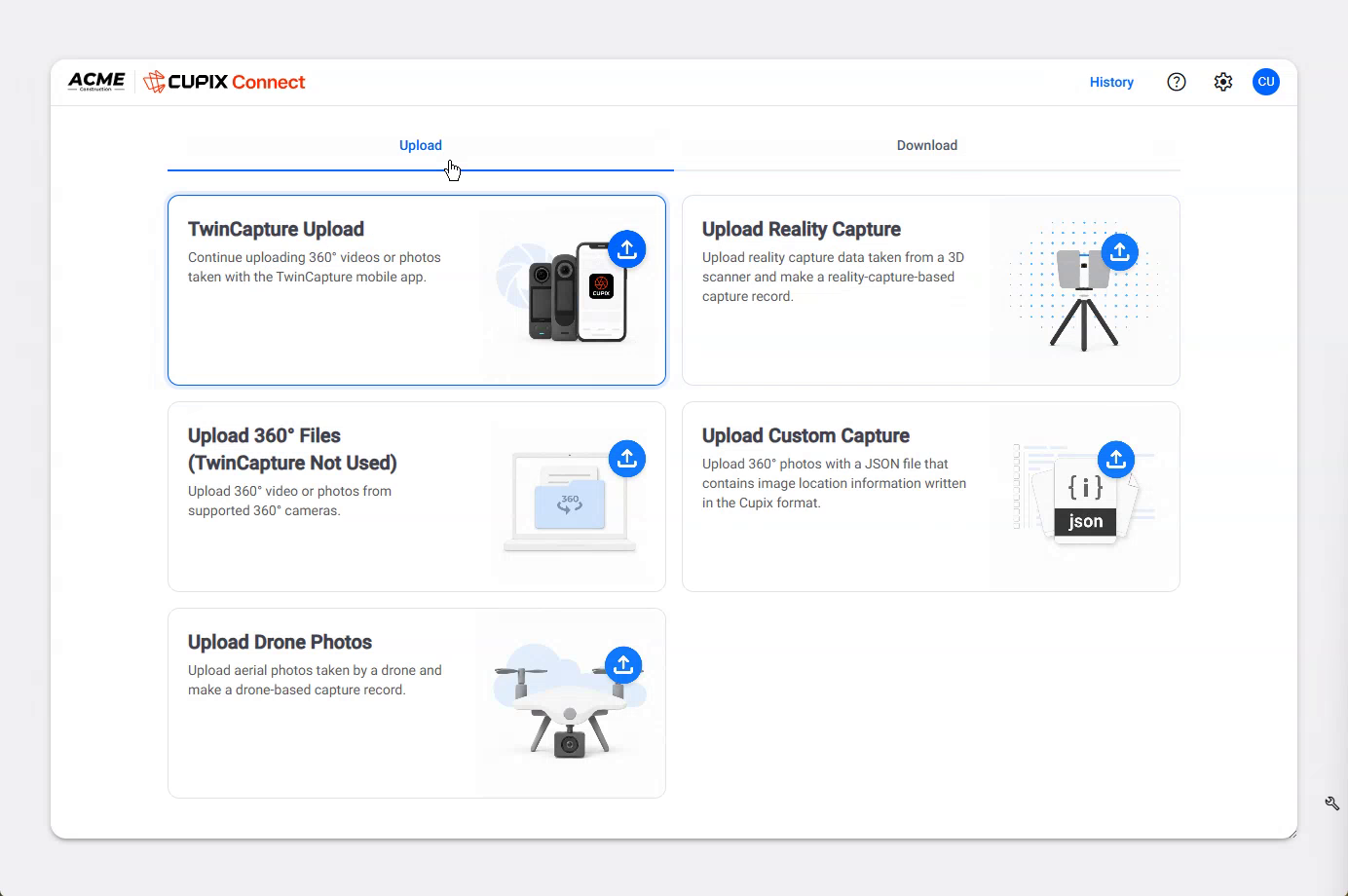Select the Upload Custom Capture heading
1348x896 pixels.
(805, 435)
